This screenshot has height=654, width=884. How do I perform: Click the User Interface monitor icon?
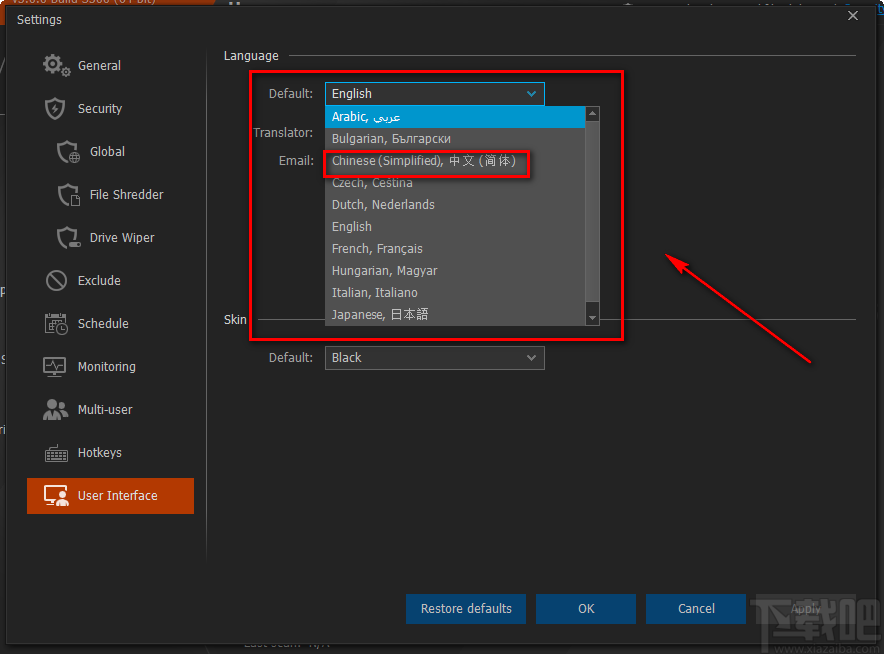(x=56, y=496)
